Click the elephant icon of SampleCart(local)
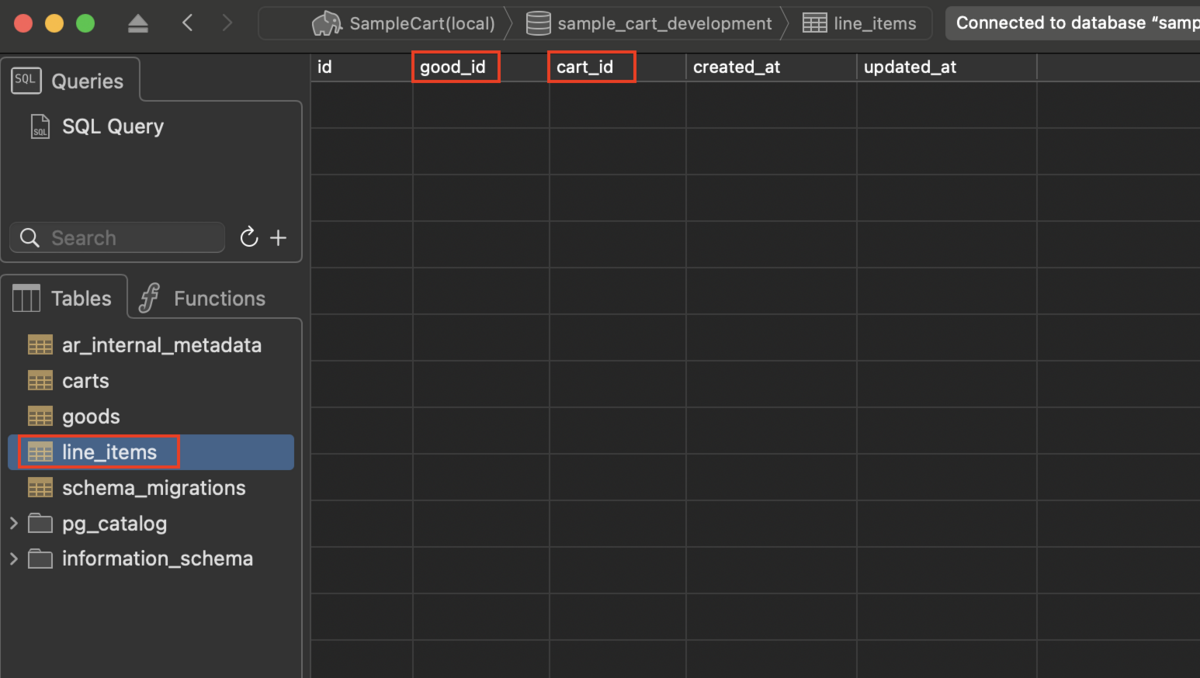1200x678 pixels. point(327,23)
